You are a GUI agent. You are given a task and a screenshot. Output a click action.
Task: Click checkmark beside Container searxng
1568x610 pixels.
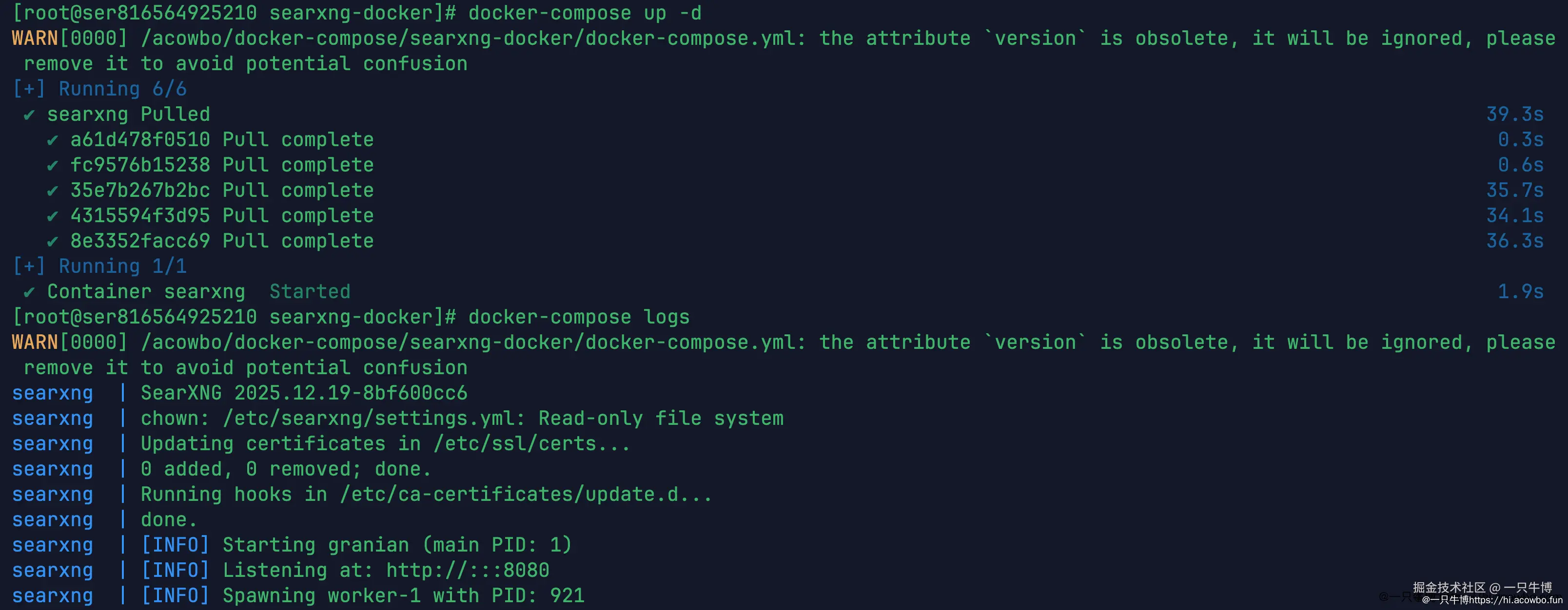tap(29, 292)
